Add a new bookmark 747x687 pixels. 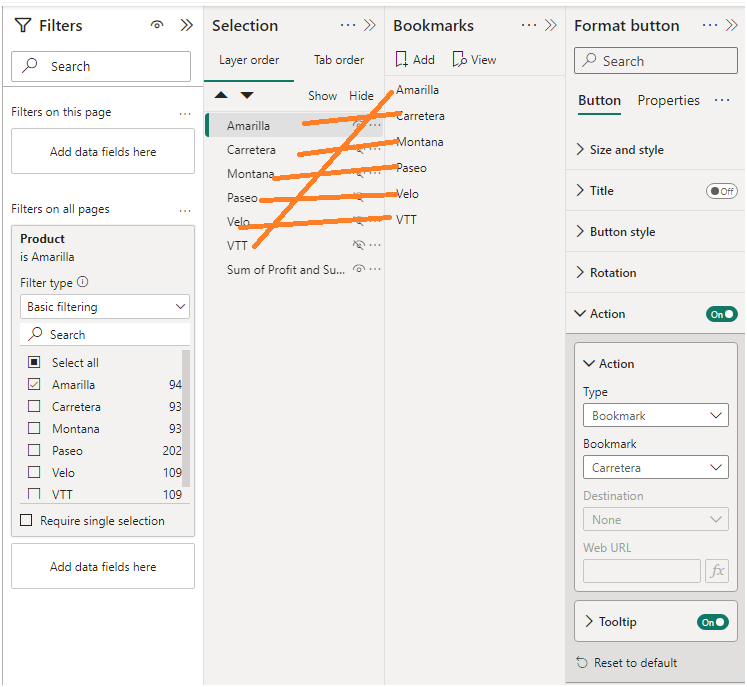[x=415, y=60]
